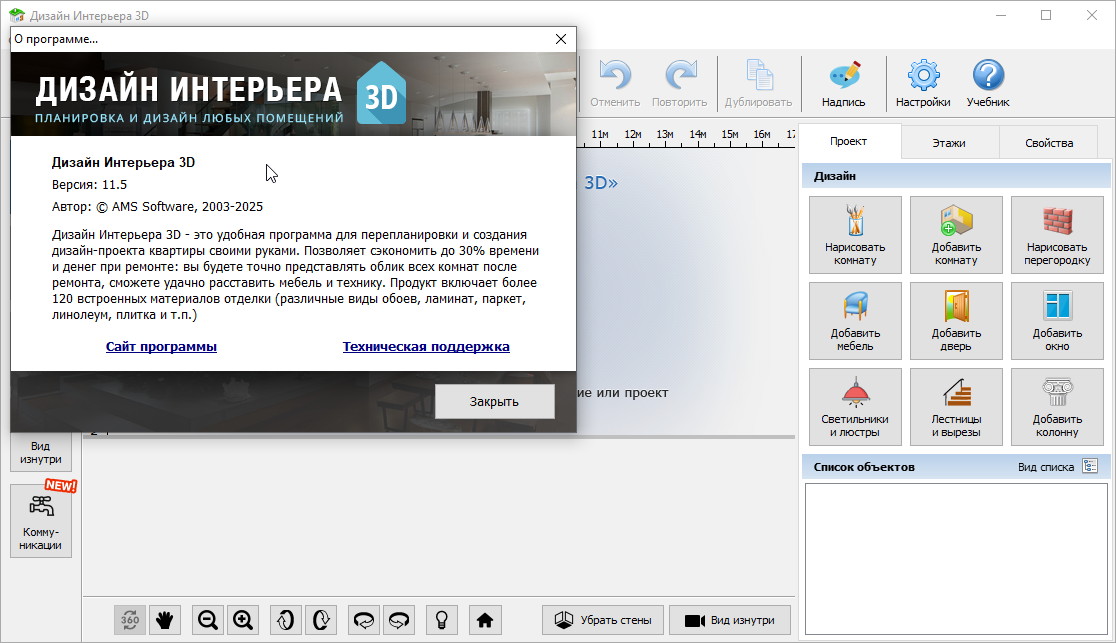Minimize the Дизайн Интерьера 3D window
Screen dimensions: 1116x643
tap(1001, 15)
